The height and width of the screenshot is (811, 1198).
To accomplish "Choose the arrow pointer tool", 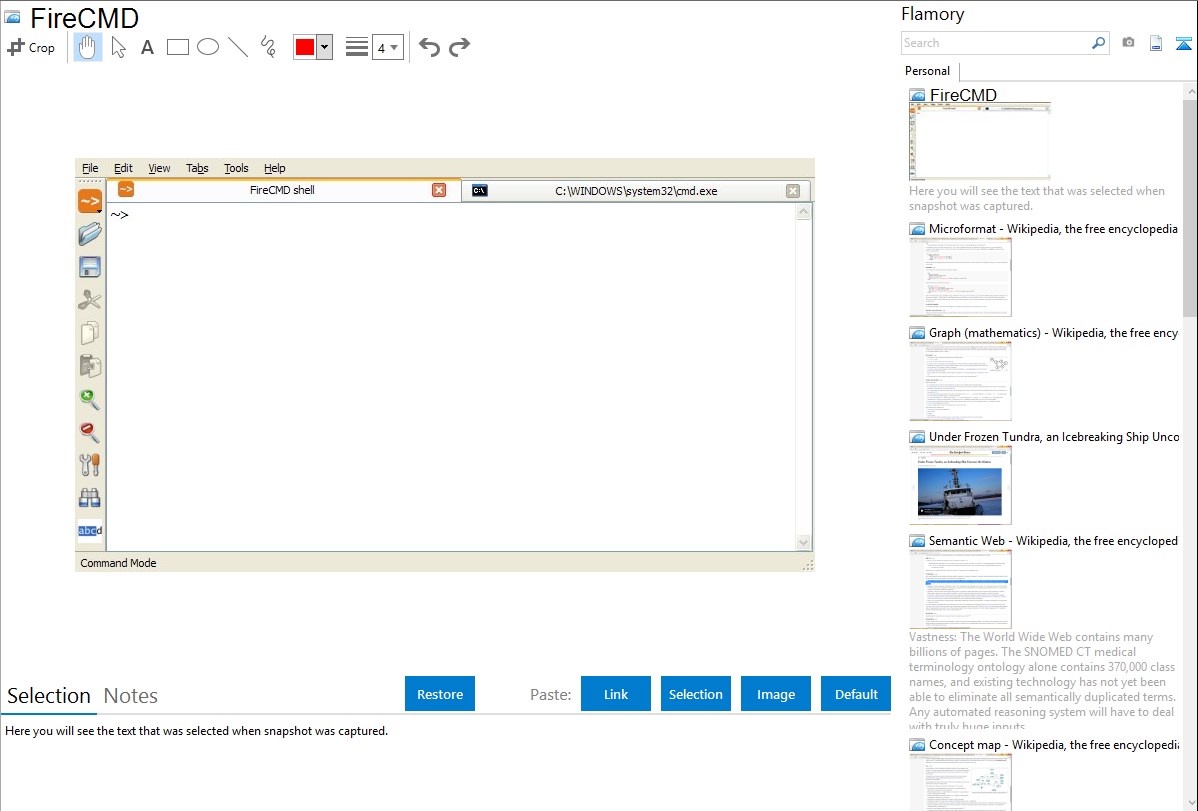I will tap(118, 47).
